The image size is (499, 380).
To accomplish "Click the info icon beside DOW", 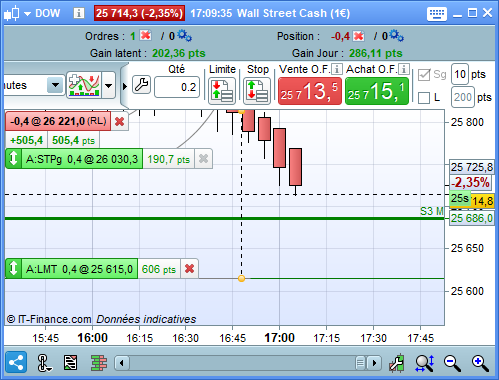I will tap(79, 13).
